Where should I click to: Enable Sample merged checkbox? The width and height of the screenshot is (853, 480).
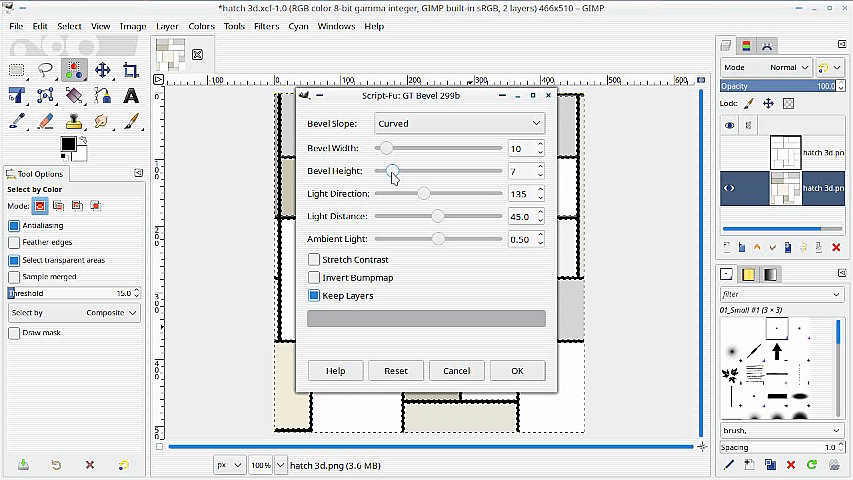coord(14,276)
